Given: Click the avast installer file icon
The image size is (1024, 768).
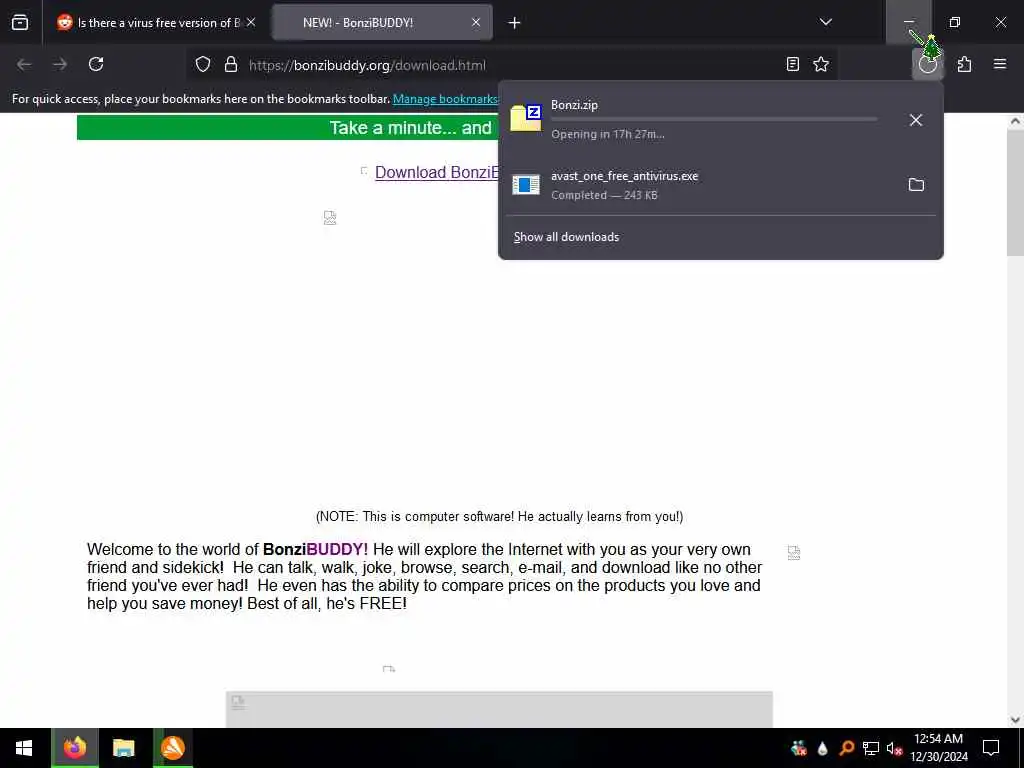Looking at the screenshot, I should [526, 185].
